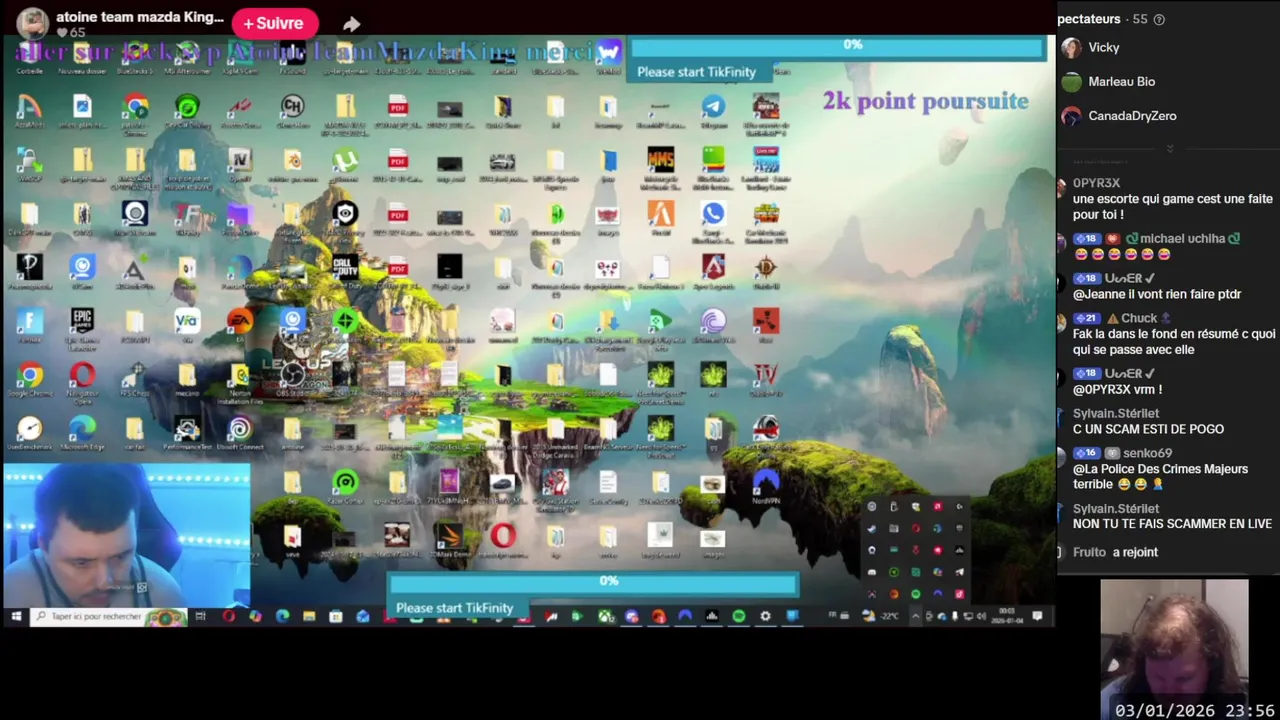Screen dimensions: 1280x720
Task: Click the bottom TikFinity 0% progress bar
Action: point(592,582)
